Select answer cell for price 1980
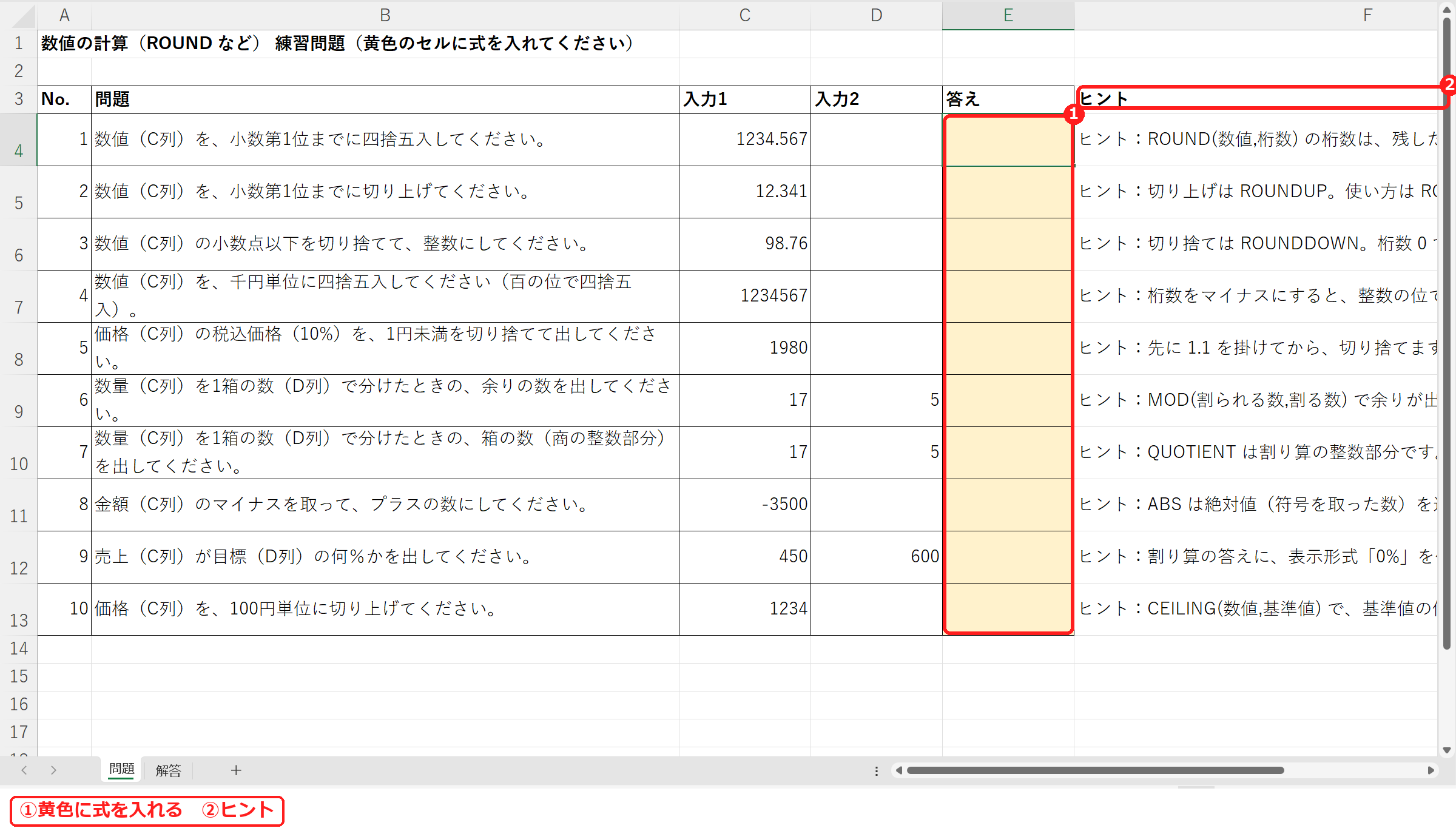1456x831 pixels. pos(1008,349)
